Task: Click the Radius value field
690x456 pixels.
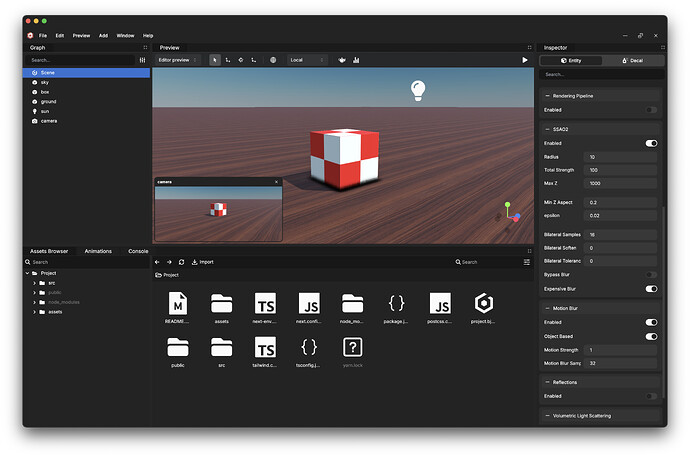Action: point(620,157)
